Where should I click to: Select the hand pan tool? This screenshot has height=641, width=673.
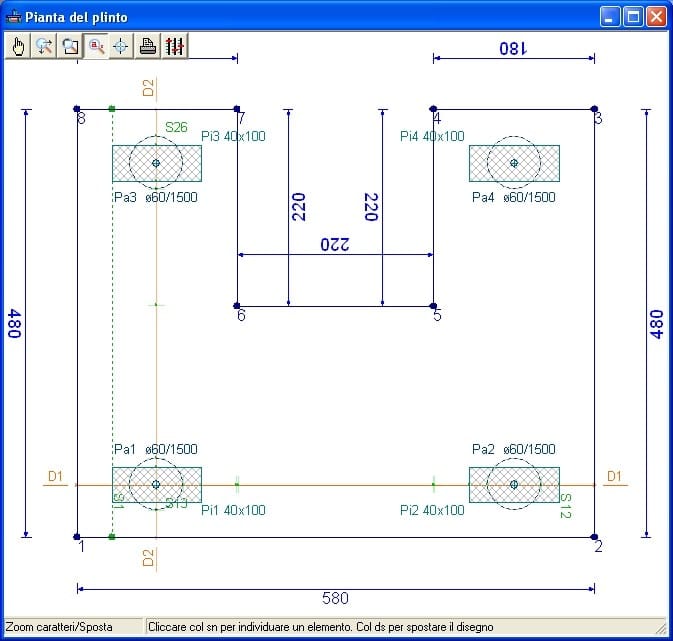pyautogui.click(x=18, y=46)
